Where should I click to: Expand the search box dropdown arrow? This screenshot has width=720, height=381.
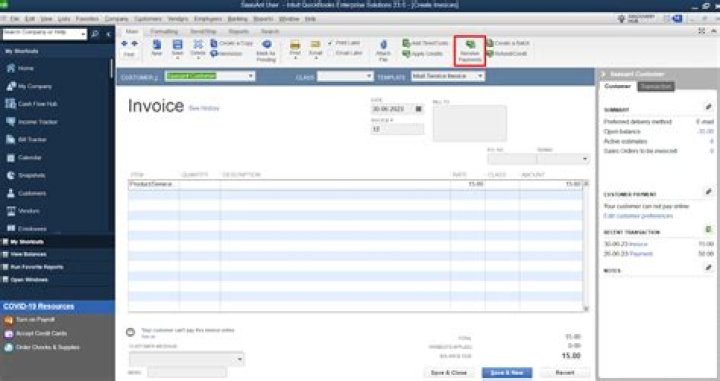coord(84,34)
